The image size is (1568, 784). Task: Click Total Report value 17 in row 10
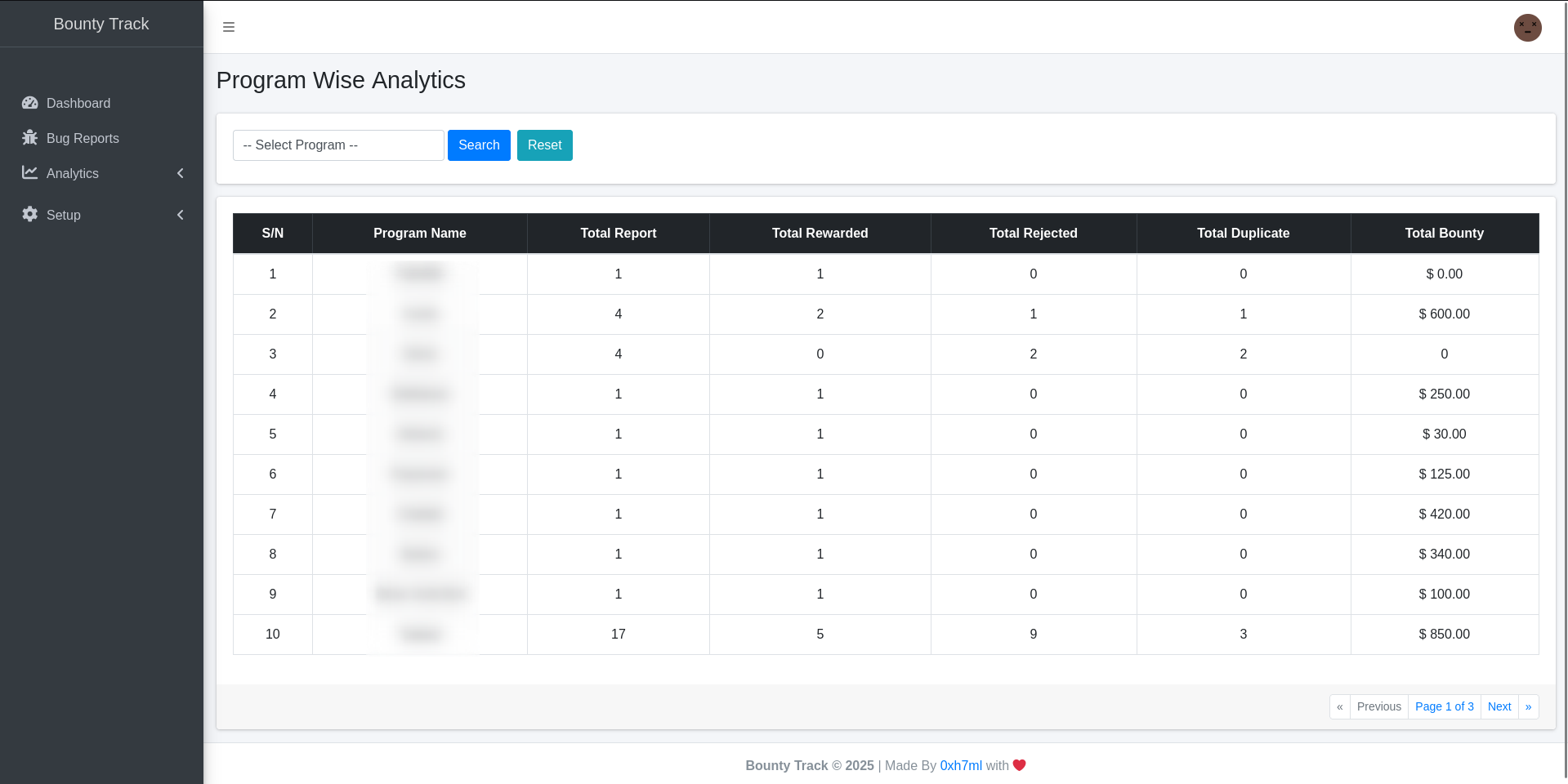click(x=619, y=635)
